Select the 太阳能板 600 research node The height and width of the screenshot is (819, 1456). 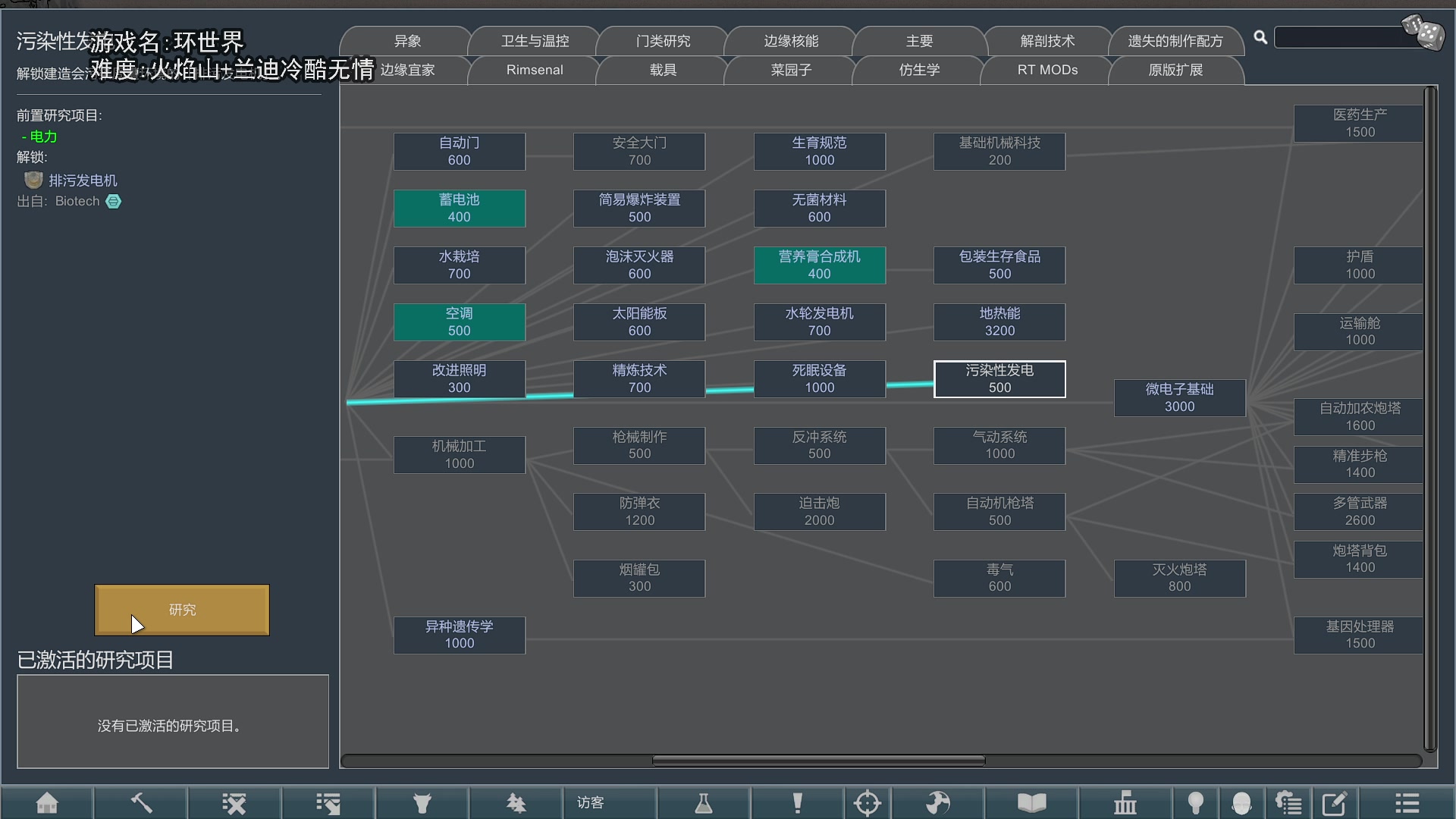(x=639, y=322)
